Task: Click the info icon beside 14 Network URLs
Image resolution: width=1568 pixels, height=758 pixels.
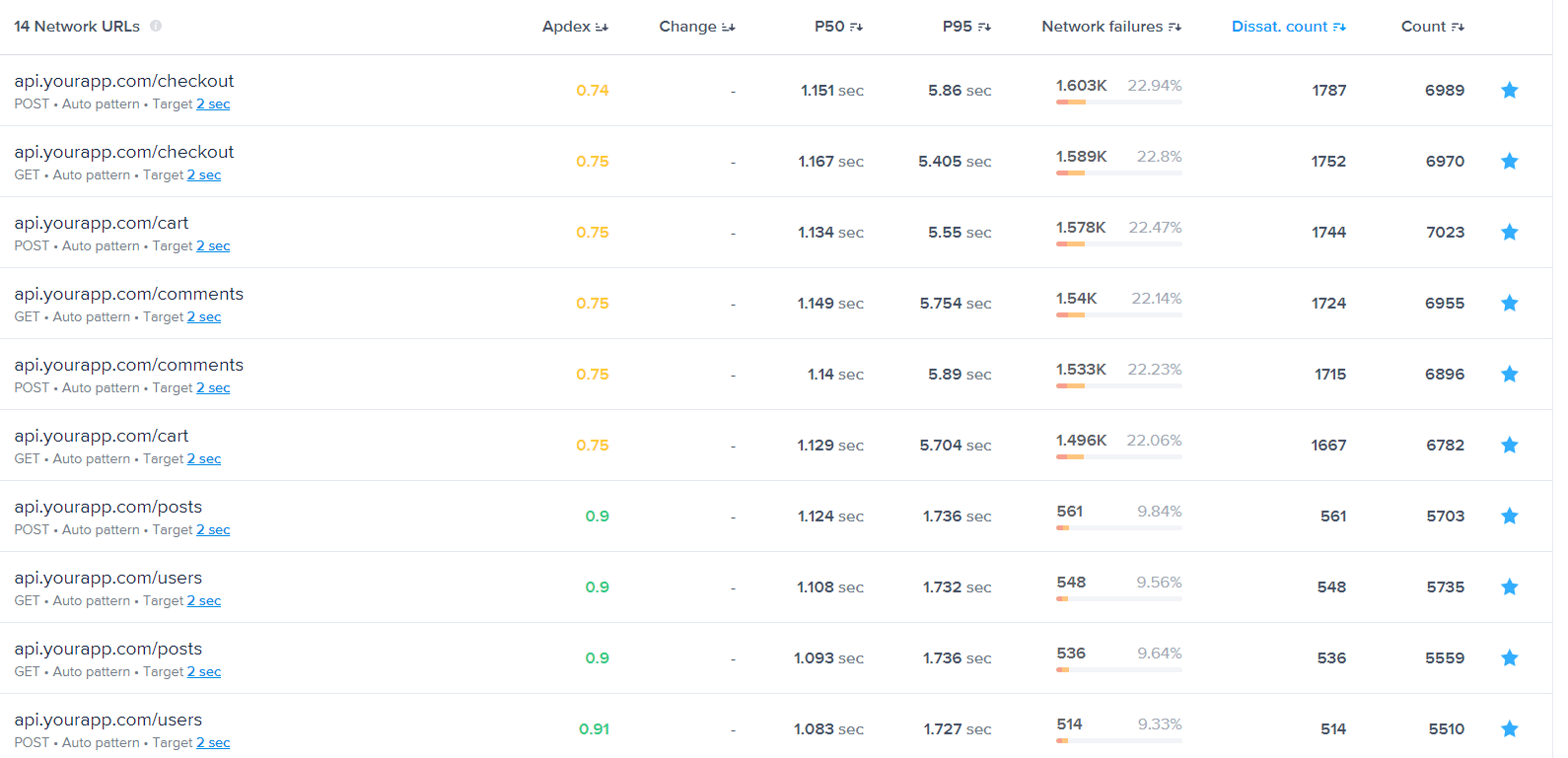Action: pos(156,27)
